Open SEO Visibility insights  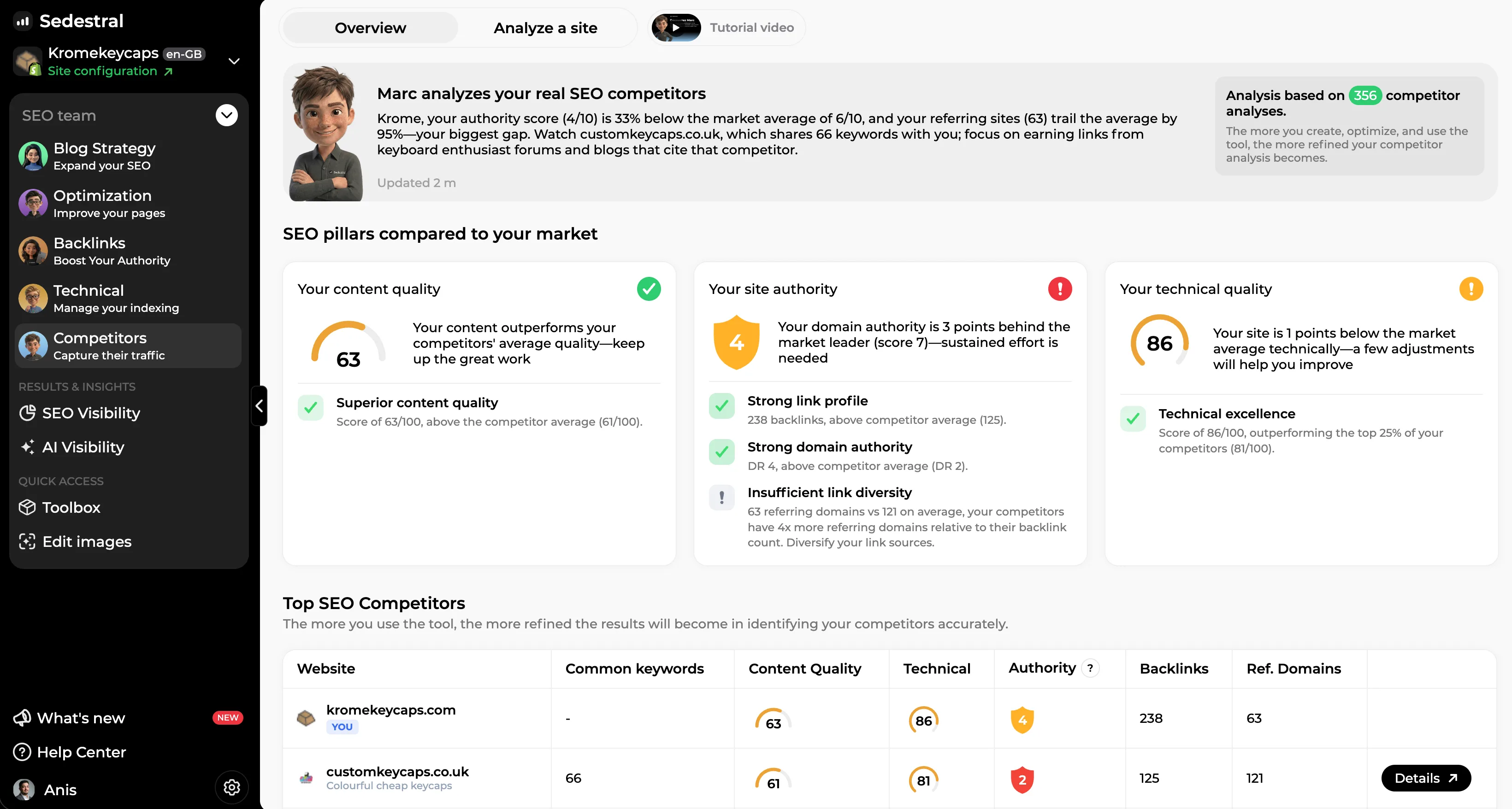80,413
